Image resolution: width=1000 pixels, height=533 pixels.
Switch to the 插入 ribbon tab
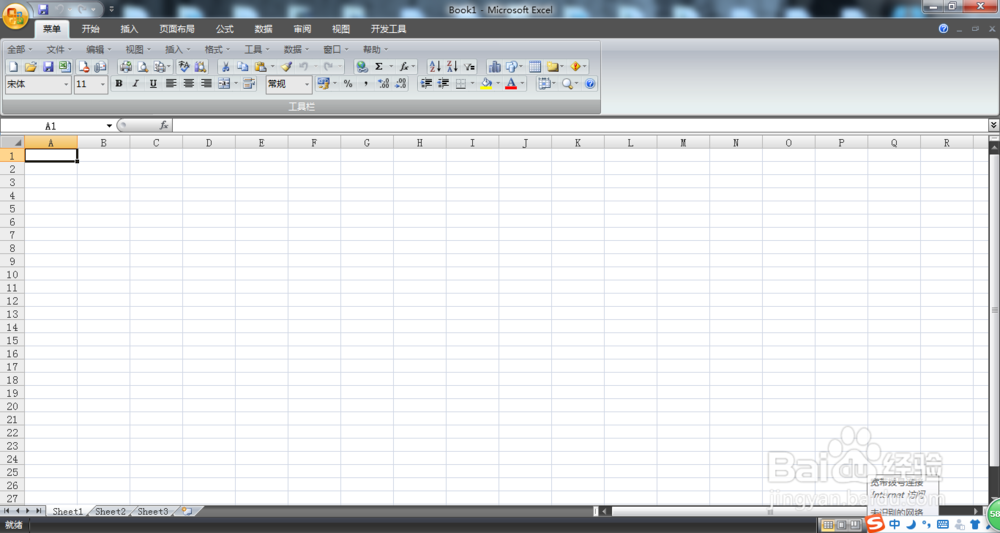(129, 29)
